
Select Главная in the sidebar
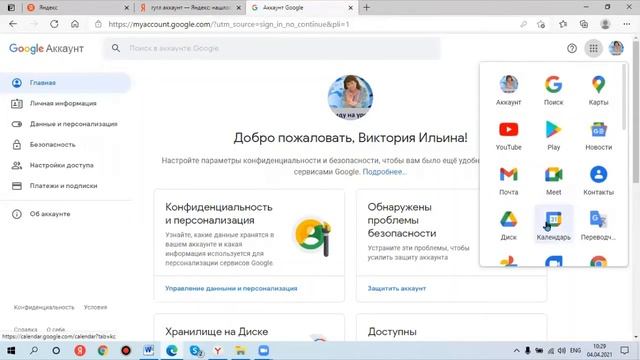point(65,83)
